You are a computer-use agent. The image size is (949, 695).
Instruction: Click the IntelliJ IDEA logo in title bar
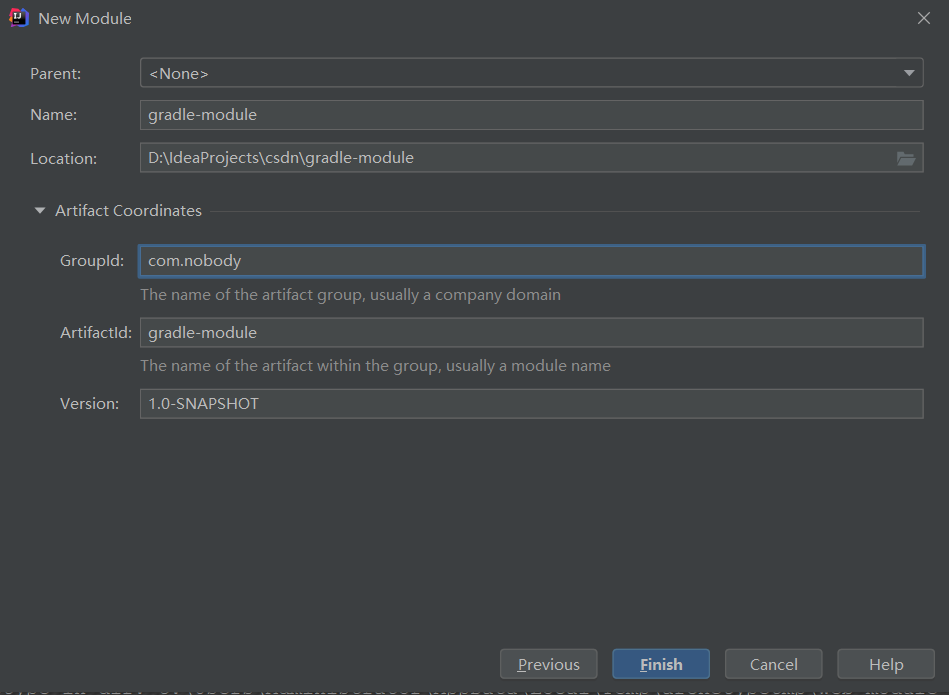click(x=17, y=17)
